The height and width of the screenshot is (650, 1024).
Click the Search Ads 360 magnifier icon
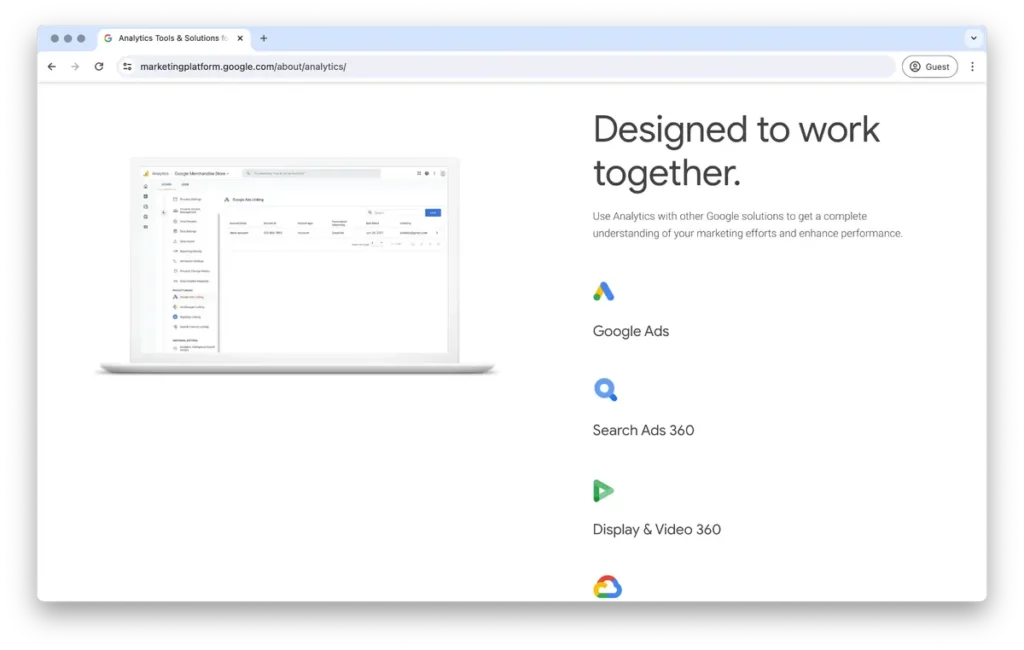click(605, 390)
